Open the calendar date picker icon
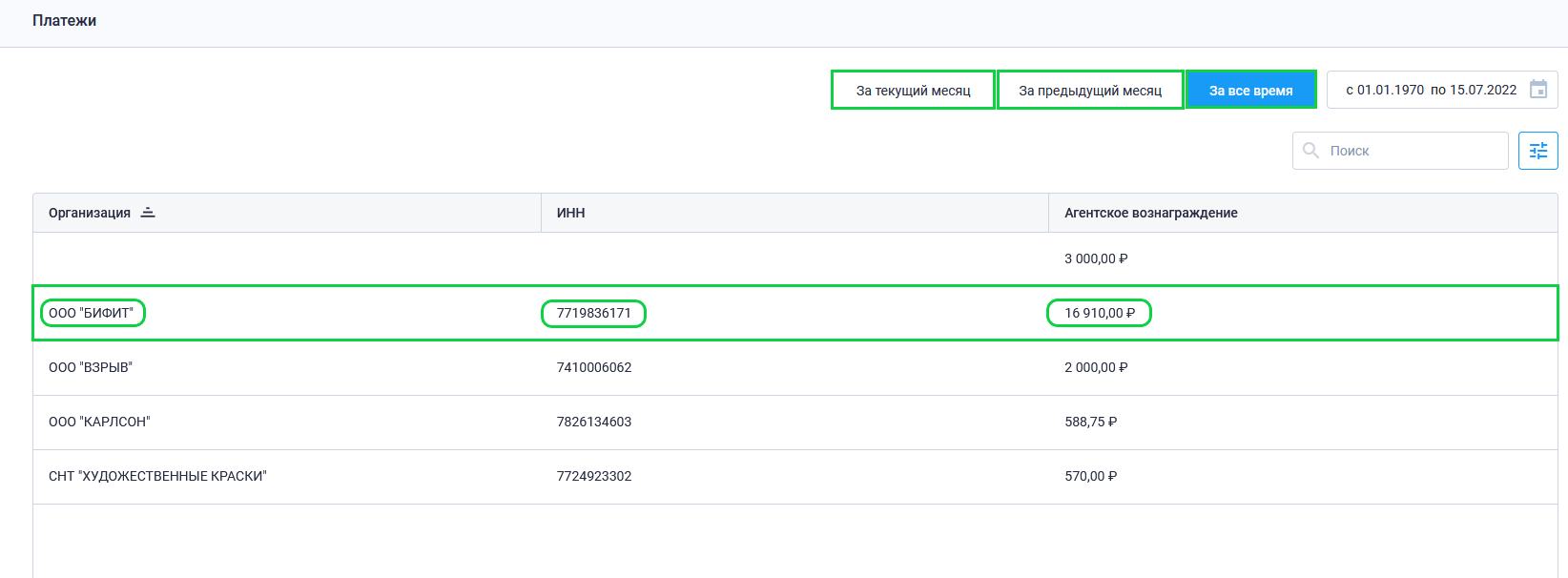Screen dimensions: 1568x578 (1538, 90)
